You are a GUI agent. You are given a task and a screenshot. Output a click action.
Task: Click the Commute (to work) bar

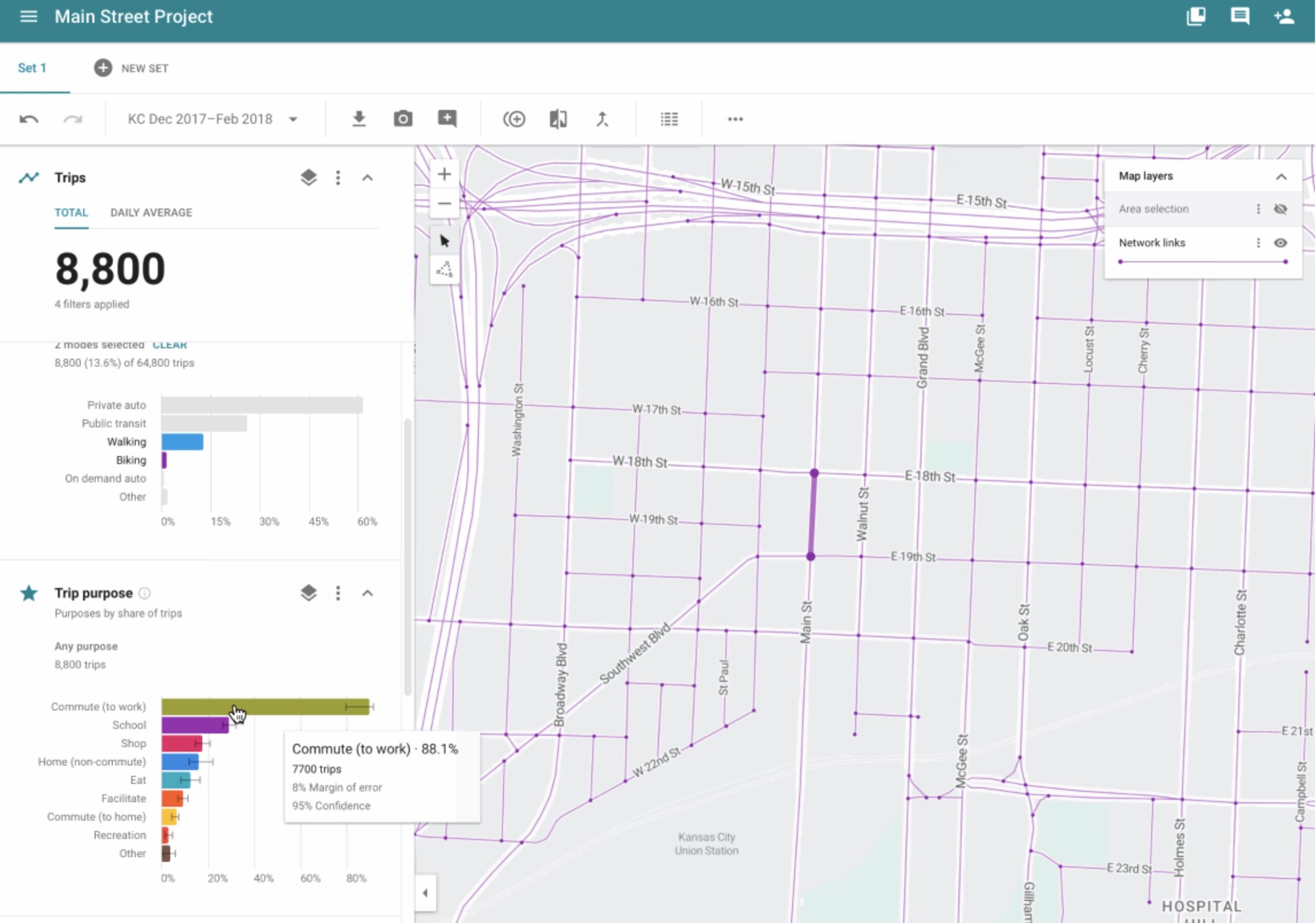pos(265,707)
